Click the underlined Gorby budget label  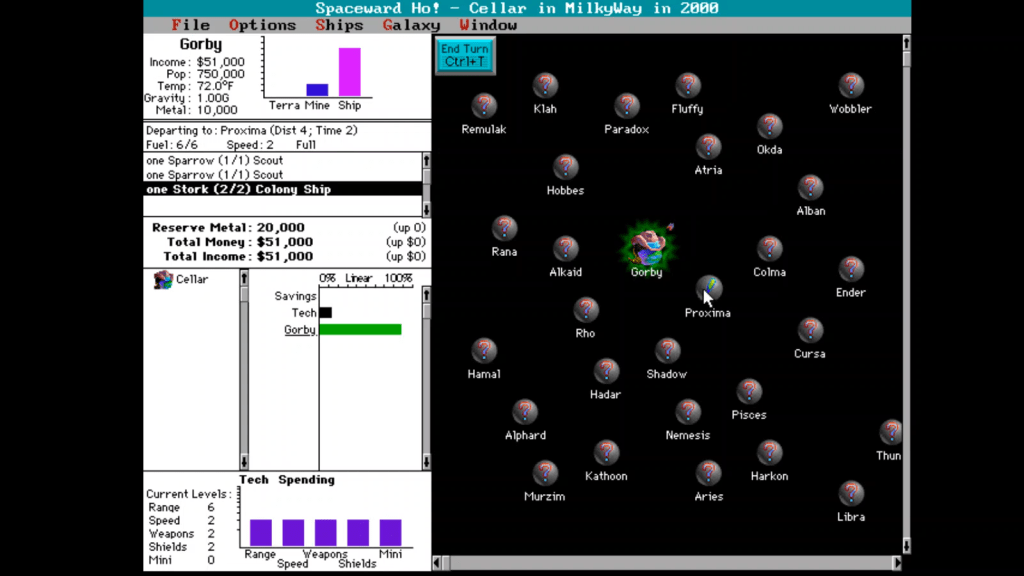(300, 330)
